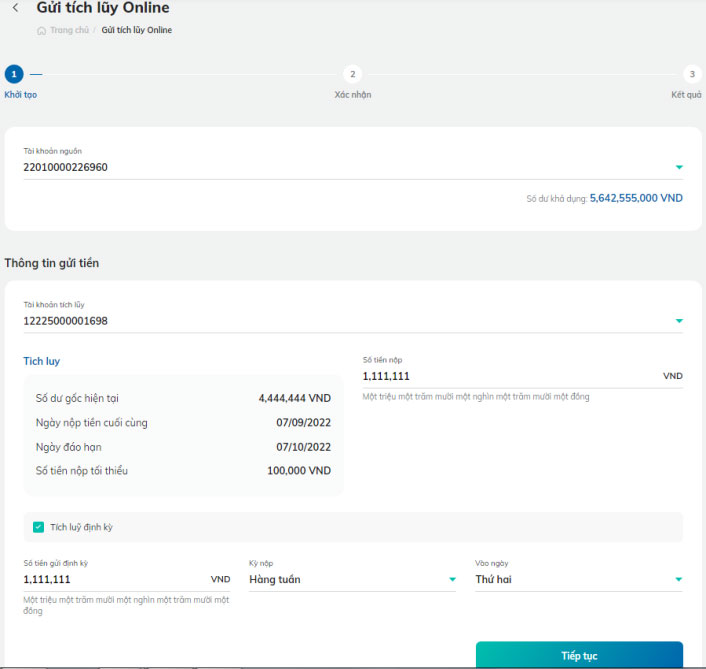This screenshot has height=669, width=706.
Task: Select step 1 Khởi tạo circle
Action: pyautogui.click(x=14, y=74)
